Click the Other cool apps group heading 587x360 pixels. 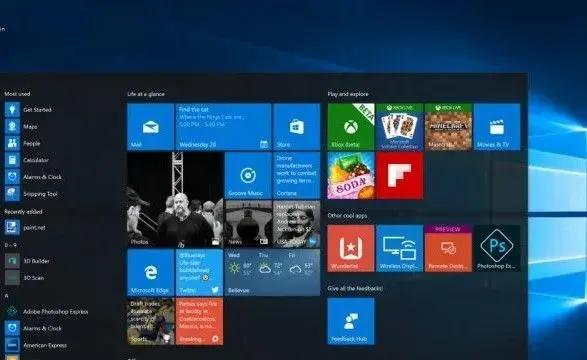coord(347,216)
